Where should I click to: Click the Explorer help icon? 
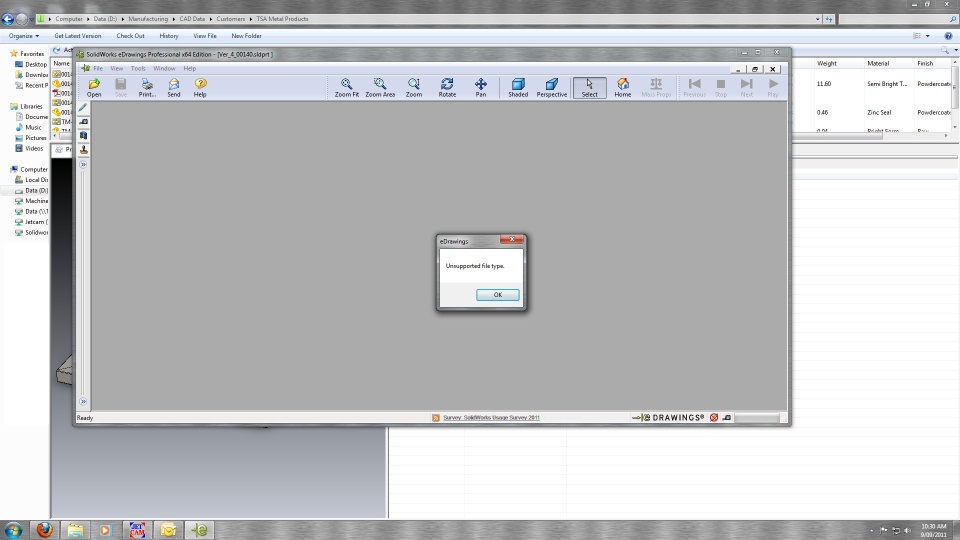(948, 36)
